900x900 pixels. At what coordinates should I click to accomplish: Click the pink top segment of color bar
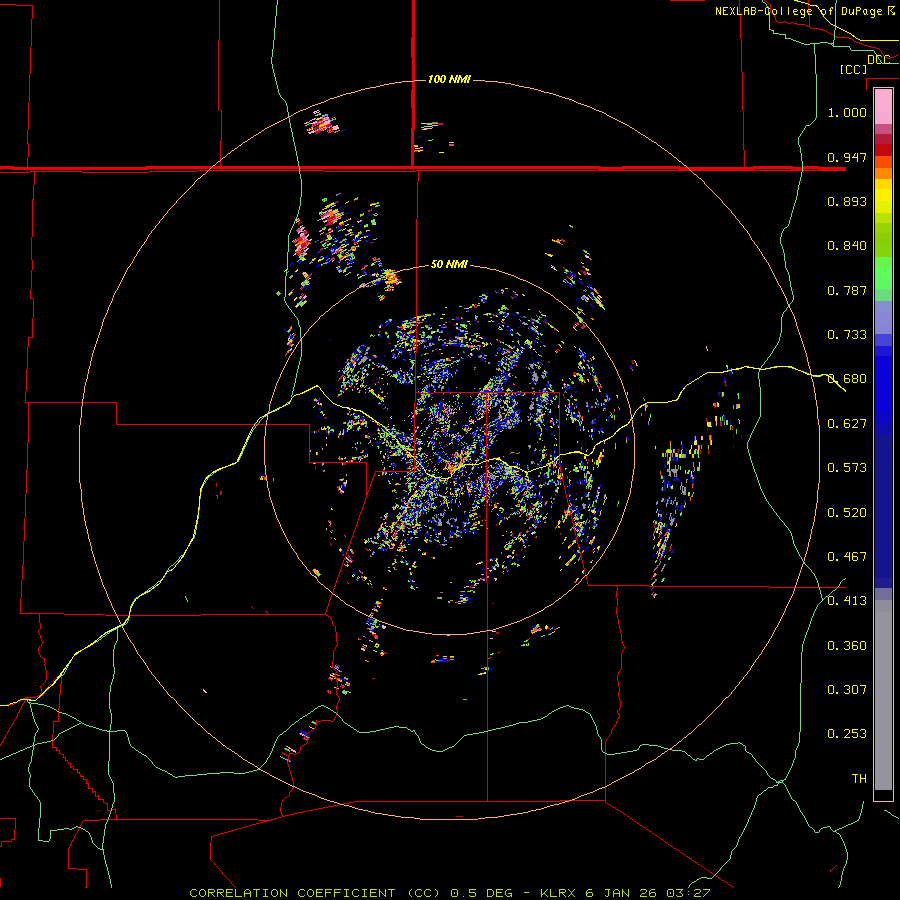coord(883,107)
